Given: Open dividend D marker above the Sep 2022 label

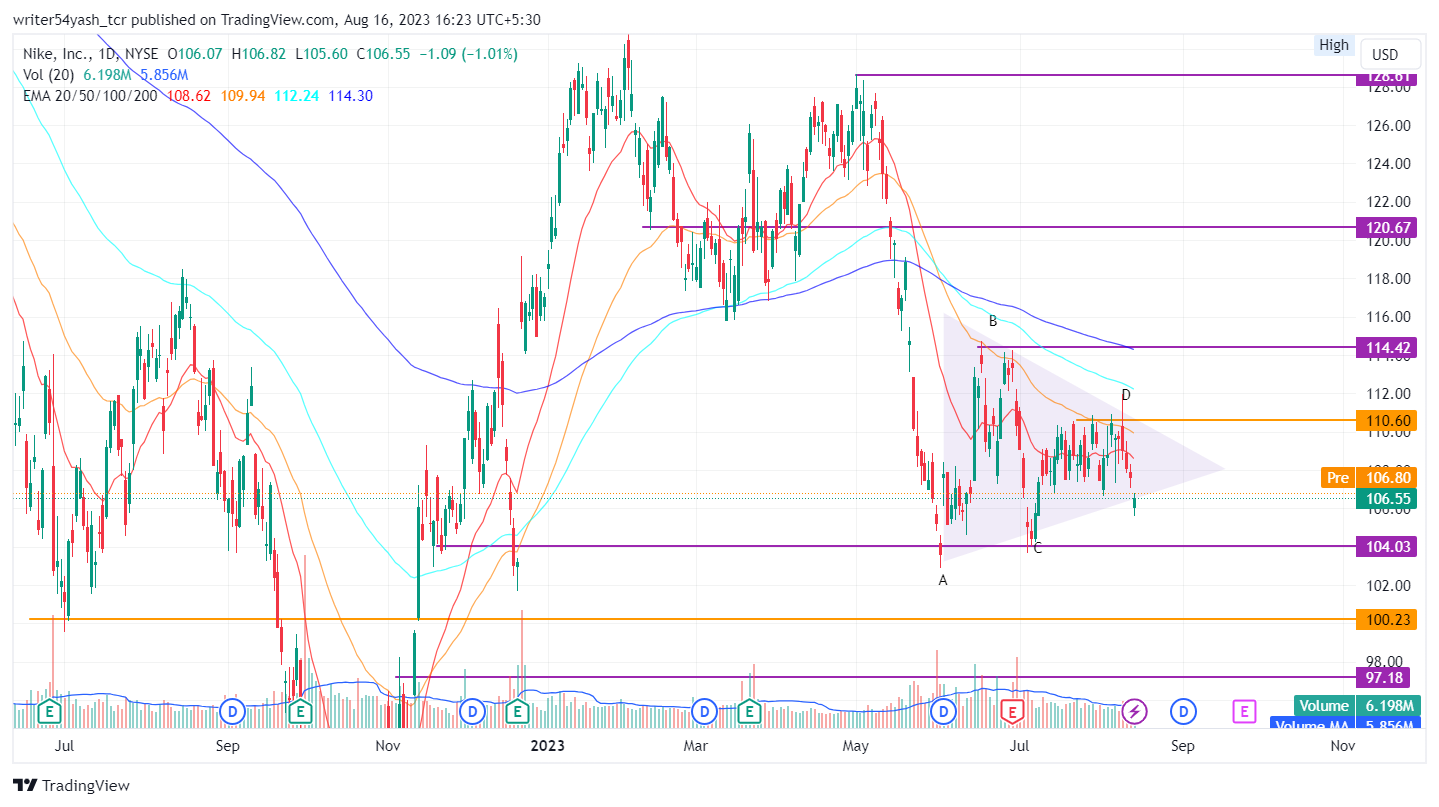Looking at the screenshot, I should pos(233,712).
